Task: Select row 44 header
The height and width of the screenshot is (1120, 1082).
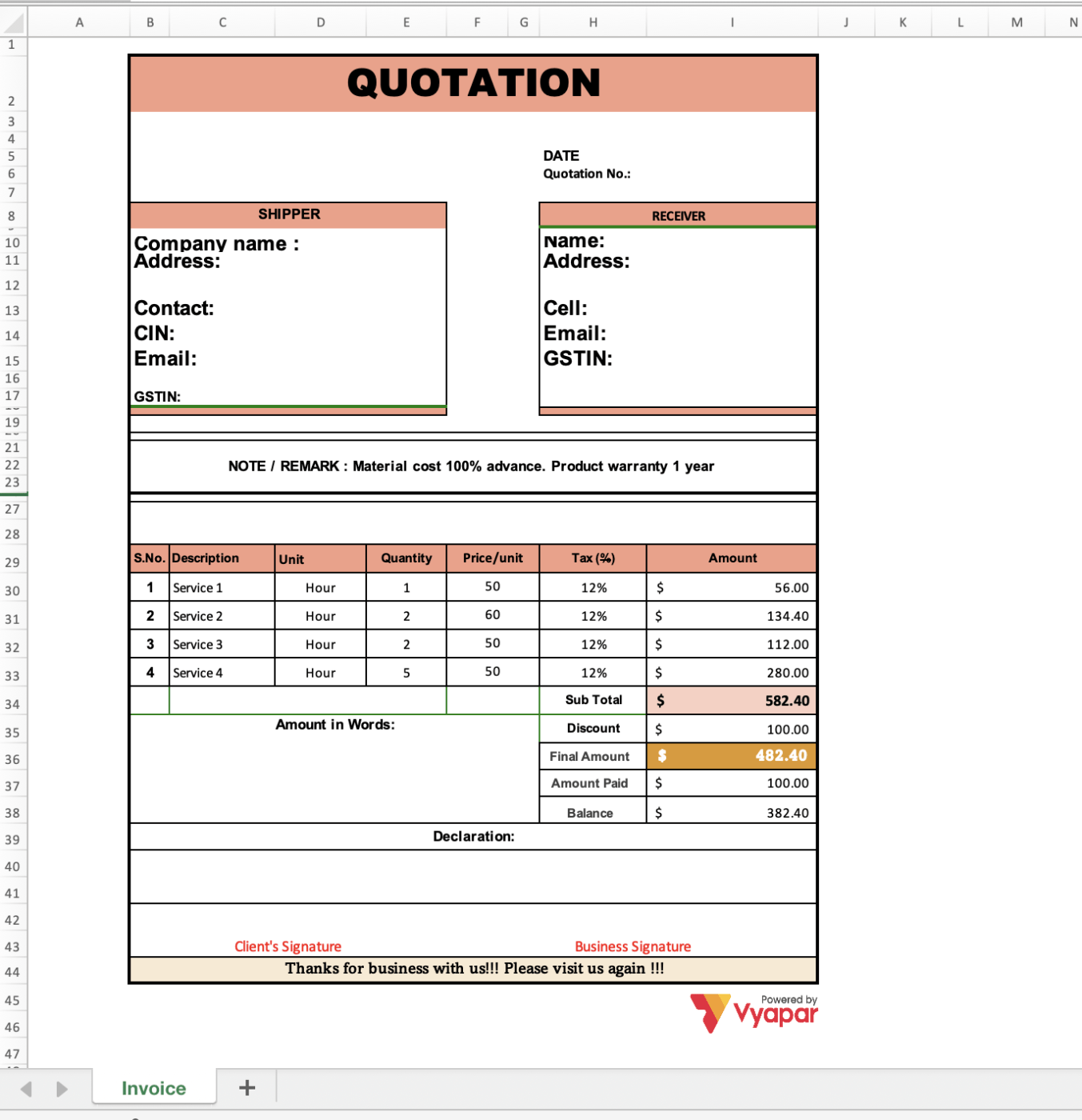Action: click(13, 972)
